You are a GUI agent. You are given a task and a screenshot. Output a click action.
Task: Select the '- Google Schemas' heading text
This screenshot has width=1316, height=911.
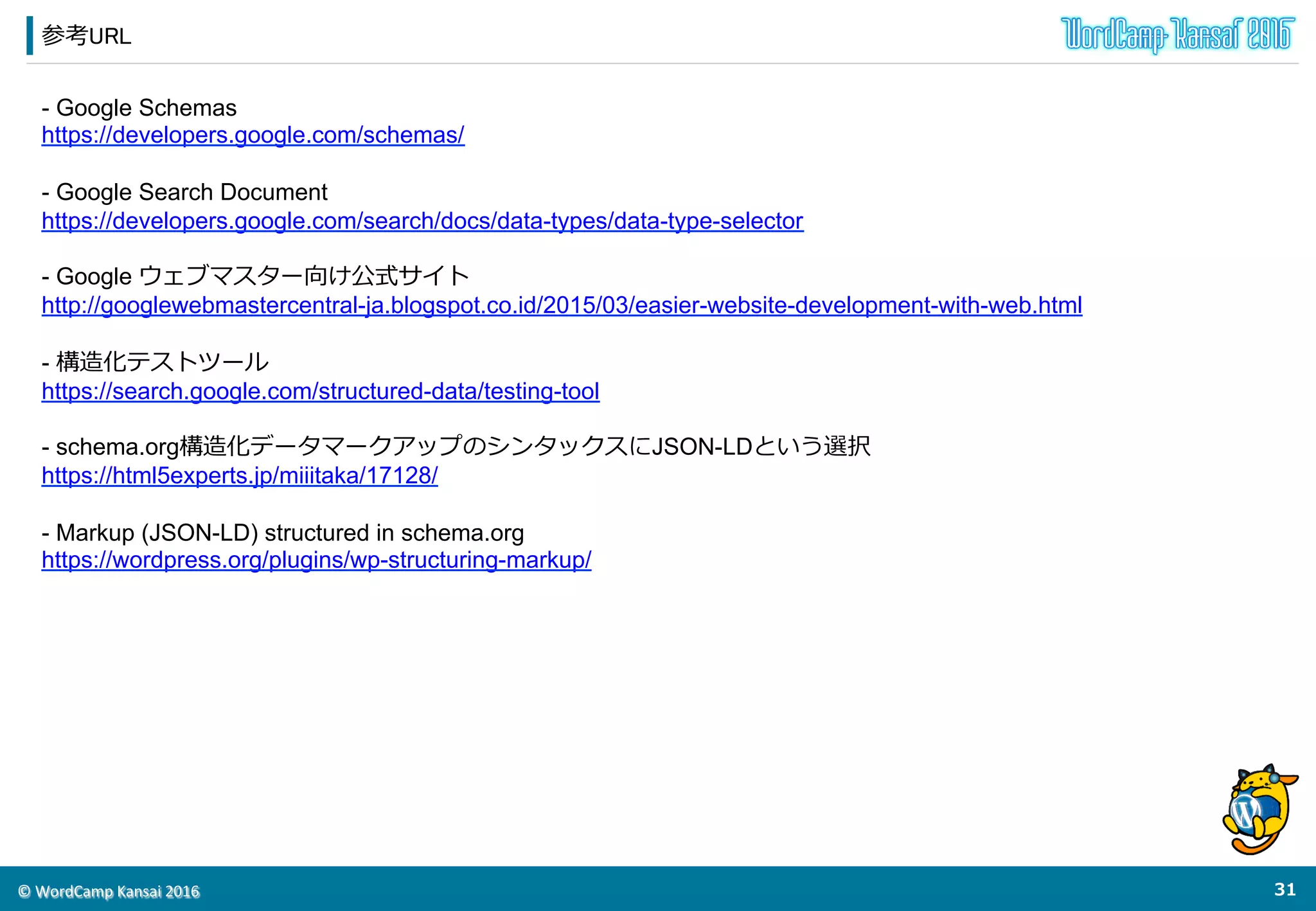click(x=139, y=108)
